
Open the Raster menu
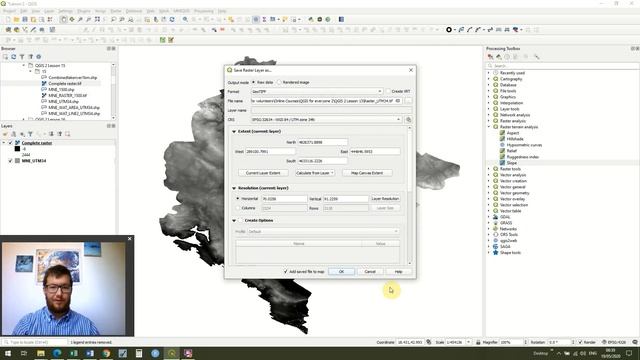116,11
